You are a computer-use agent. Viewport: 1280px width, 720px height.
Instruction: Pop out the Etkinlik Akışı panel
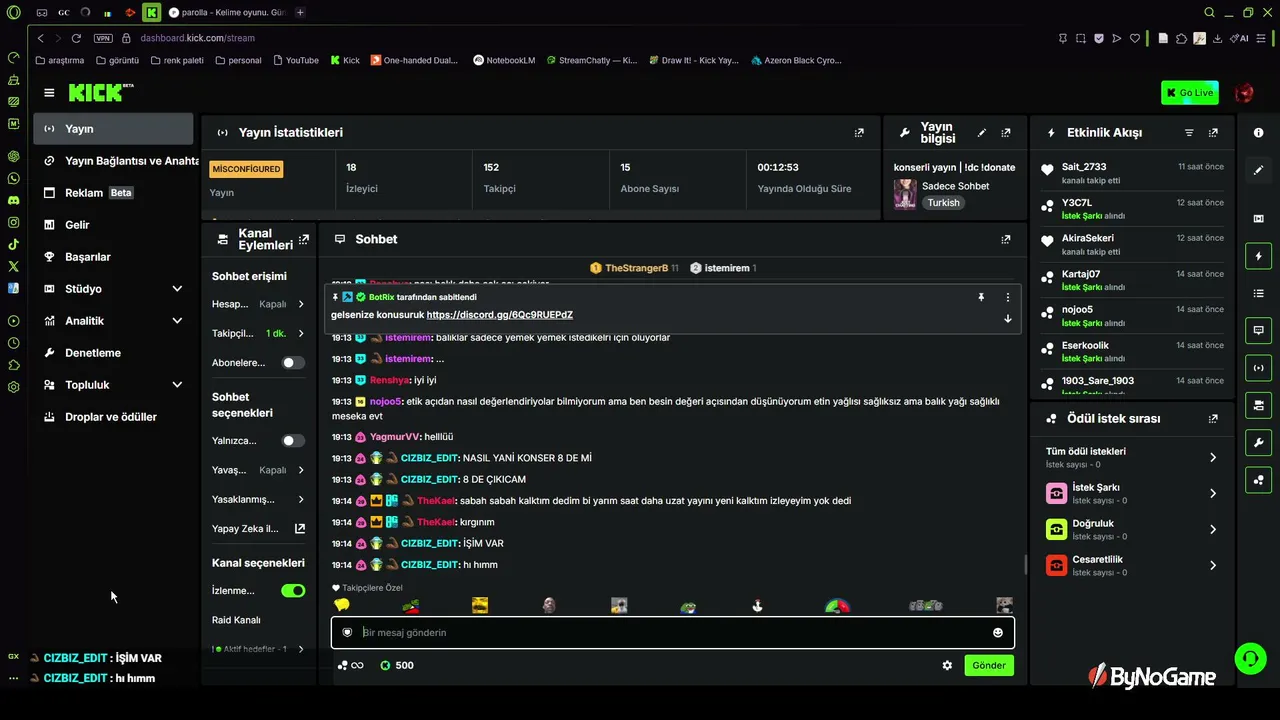[1213, 132]
